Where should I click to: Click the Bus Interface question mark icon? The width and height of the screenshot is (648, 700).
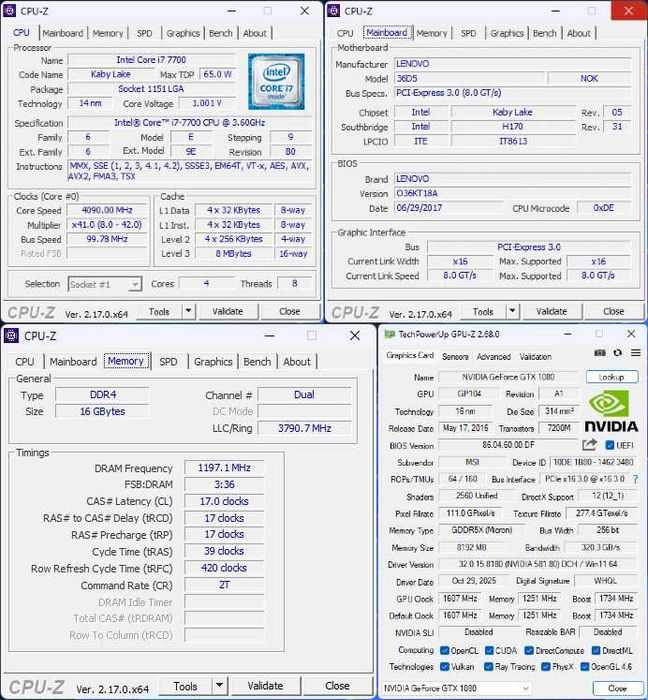point(635,479)
